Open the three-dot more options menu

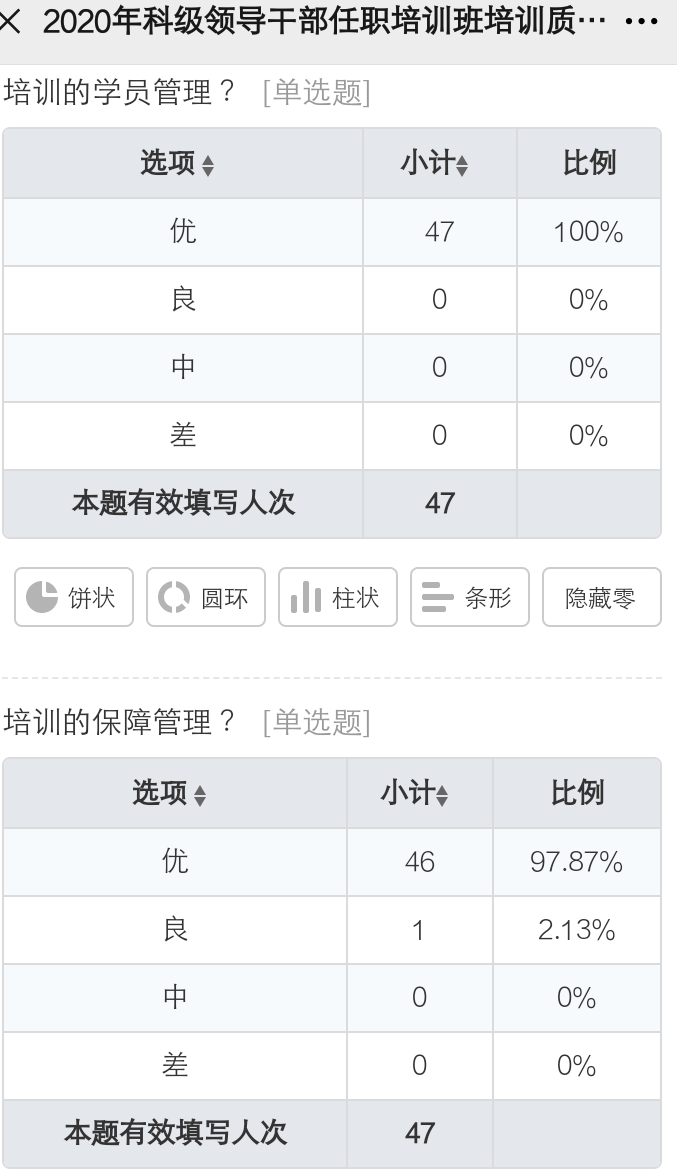click(641, 22)
